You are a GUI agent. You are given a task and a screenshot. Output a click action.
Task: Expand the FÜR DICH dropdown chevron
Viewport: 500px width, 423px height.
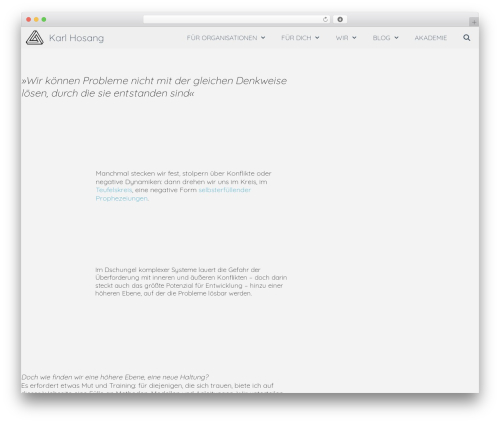317,38
